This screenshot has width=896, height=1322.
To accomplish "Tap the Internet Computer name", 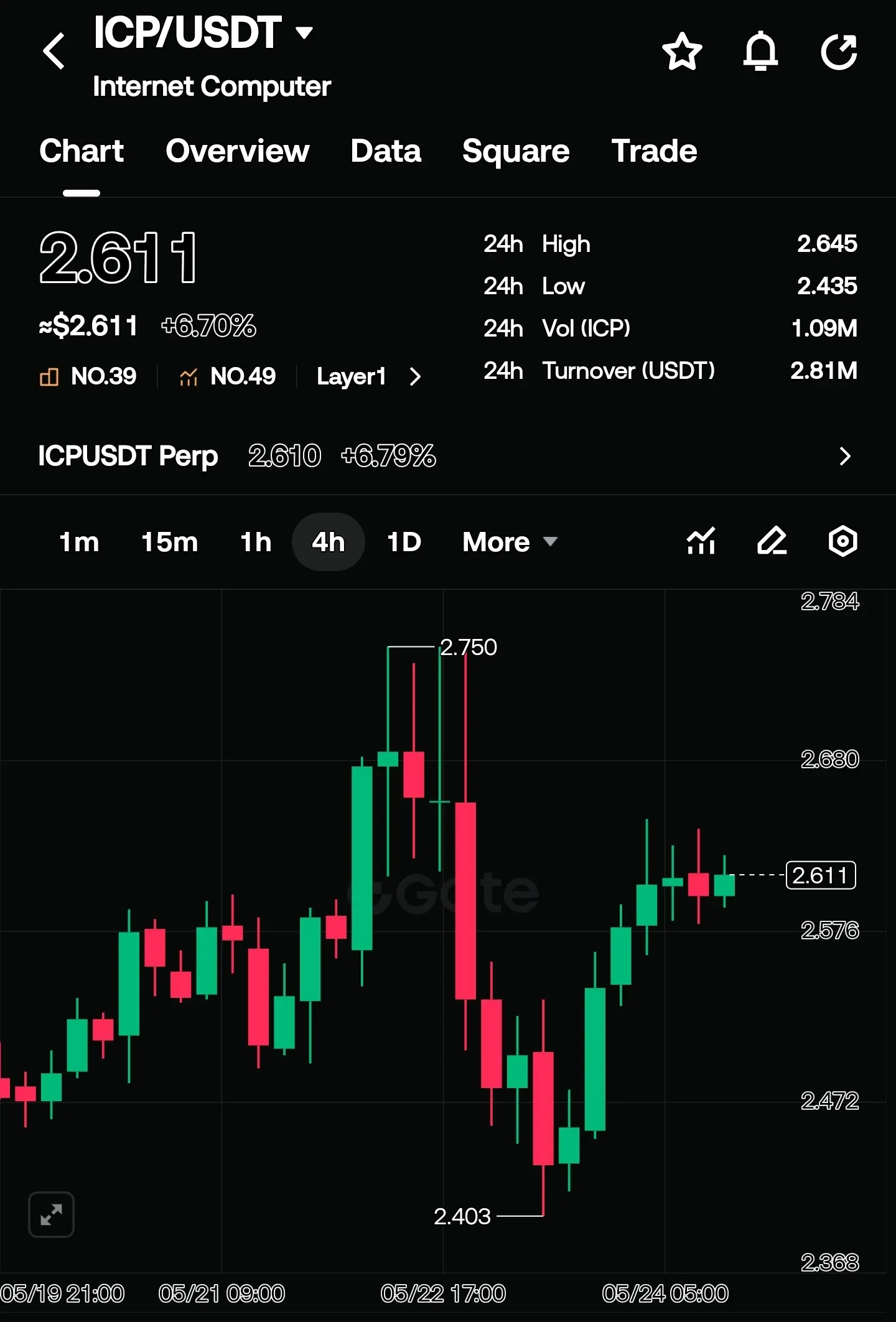I will pyautogui.click(x=212, y=86).
